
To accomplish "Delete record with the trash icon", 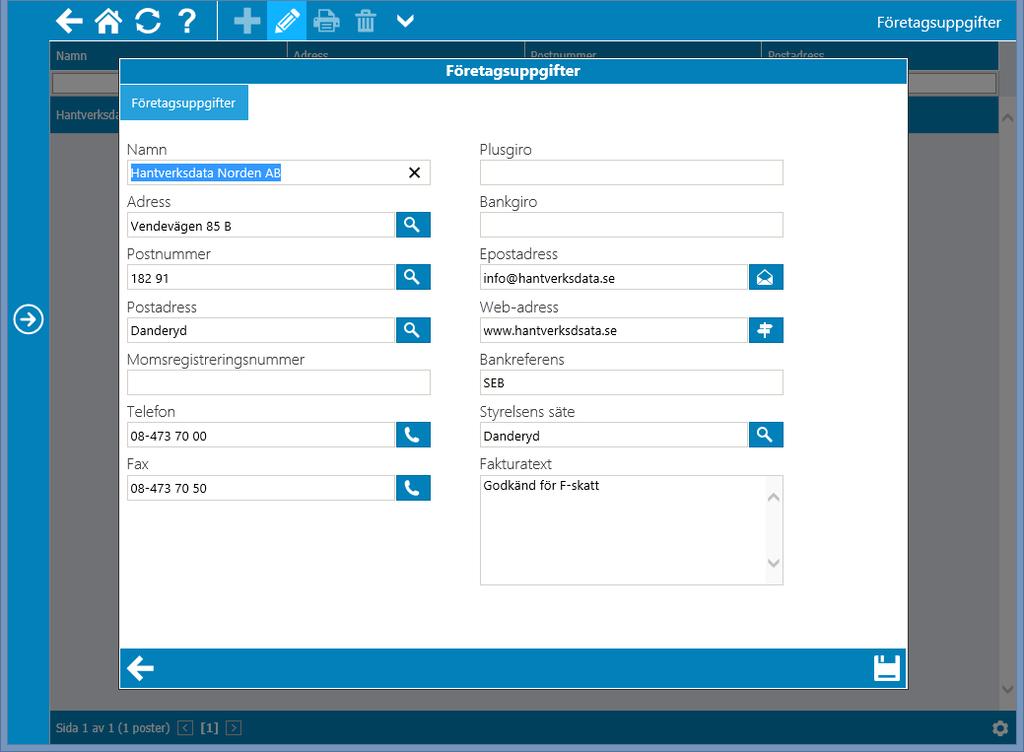I will pos(366,21).
